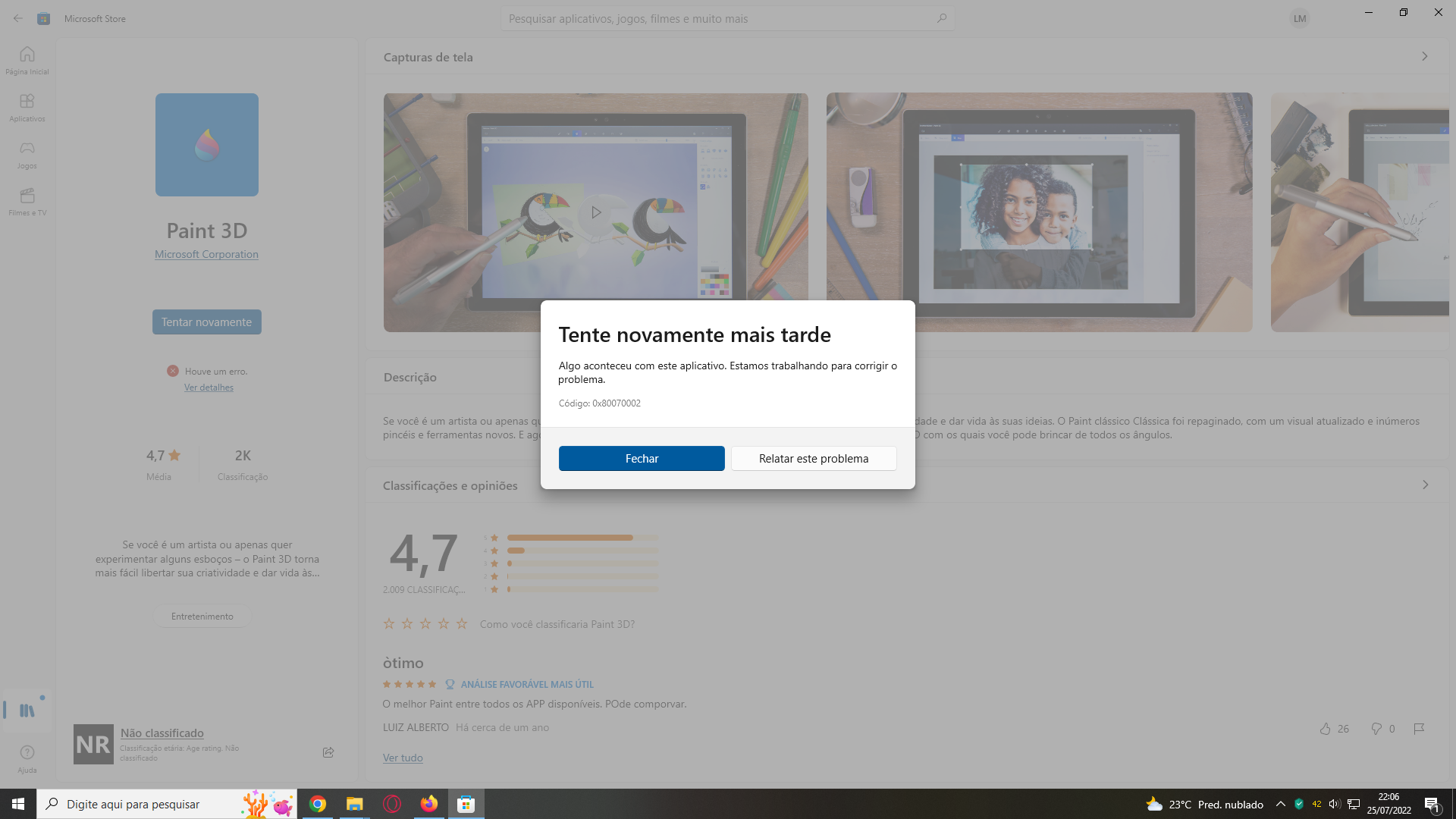The height and width of the screenshot is (819, 1456).
Task: Close the error dialog with Fechar
Action: (642, 458)
